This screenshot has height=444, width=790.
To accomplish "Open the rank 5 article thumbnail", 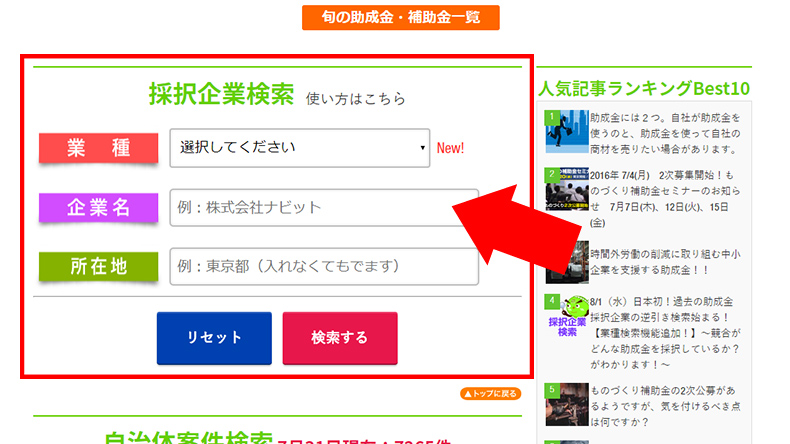I will pos(566,405).
